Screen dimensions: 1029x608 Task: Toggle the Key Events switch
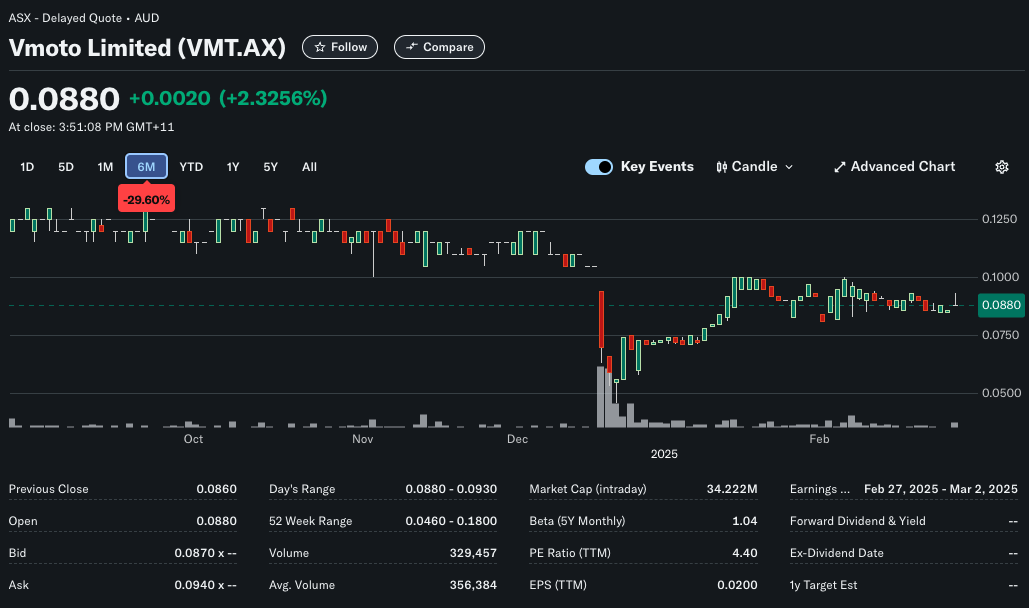click(x=598, y=167)
